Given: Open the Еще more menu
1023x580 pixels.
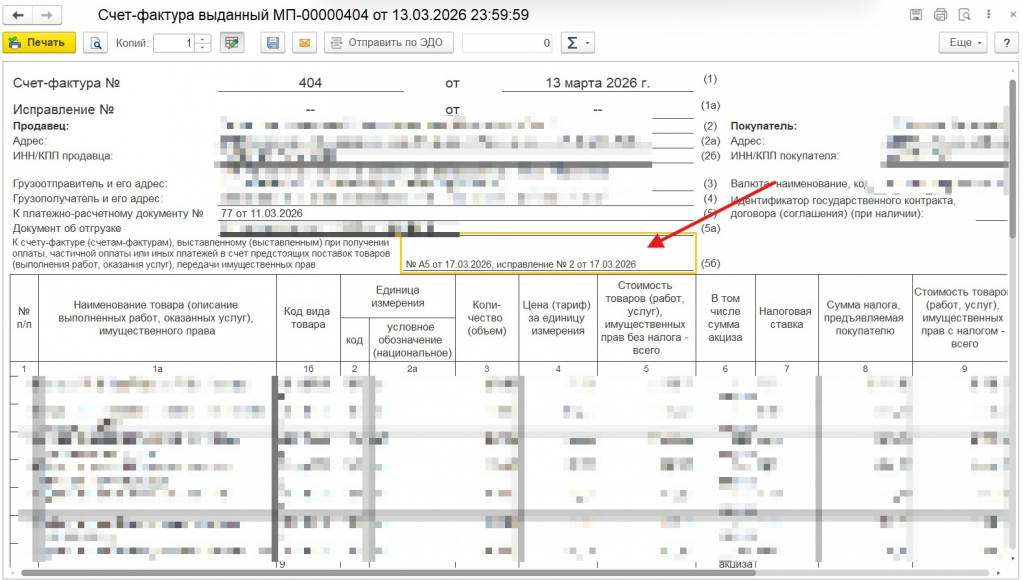Looking at the screenshot, I should tap(964, 43).
